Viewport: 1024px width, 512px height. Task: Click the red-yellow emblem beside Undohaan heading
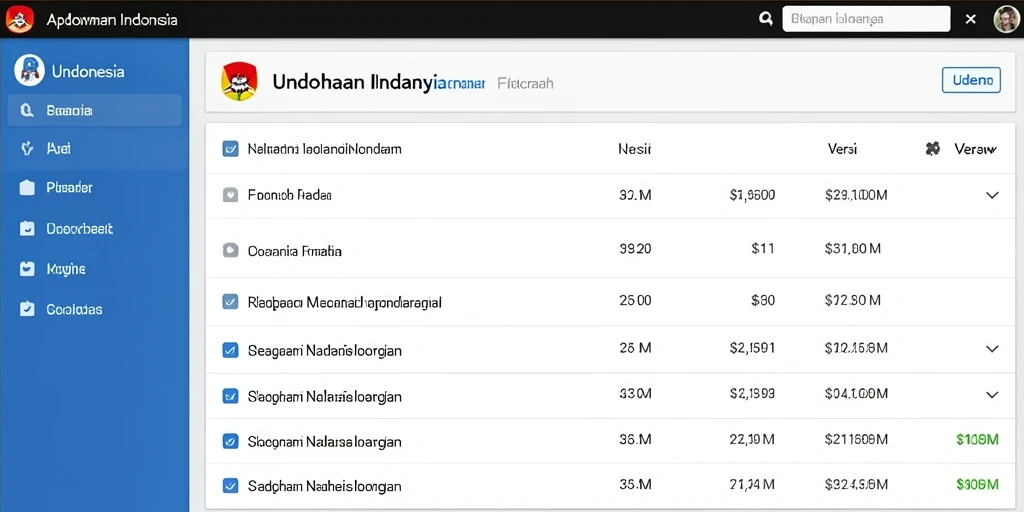click(x=240, y=82)
